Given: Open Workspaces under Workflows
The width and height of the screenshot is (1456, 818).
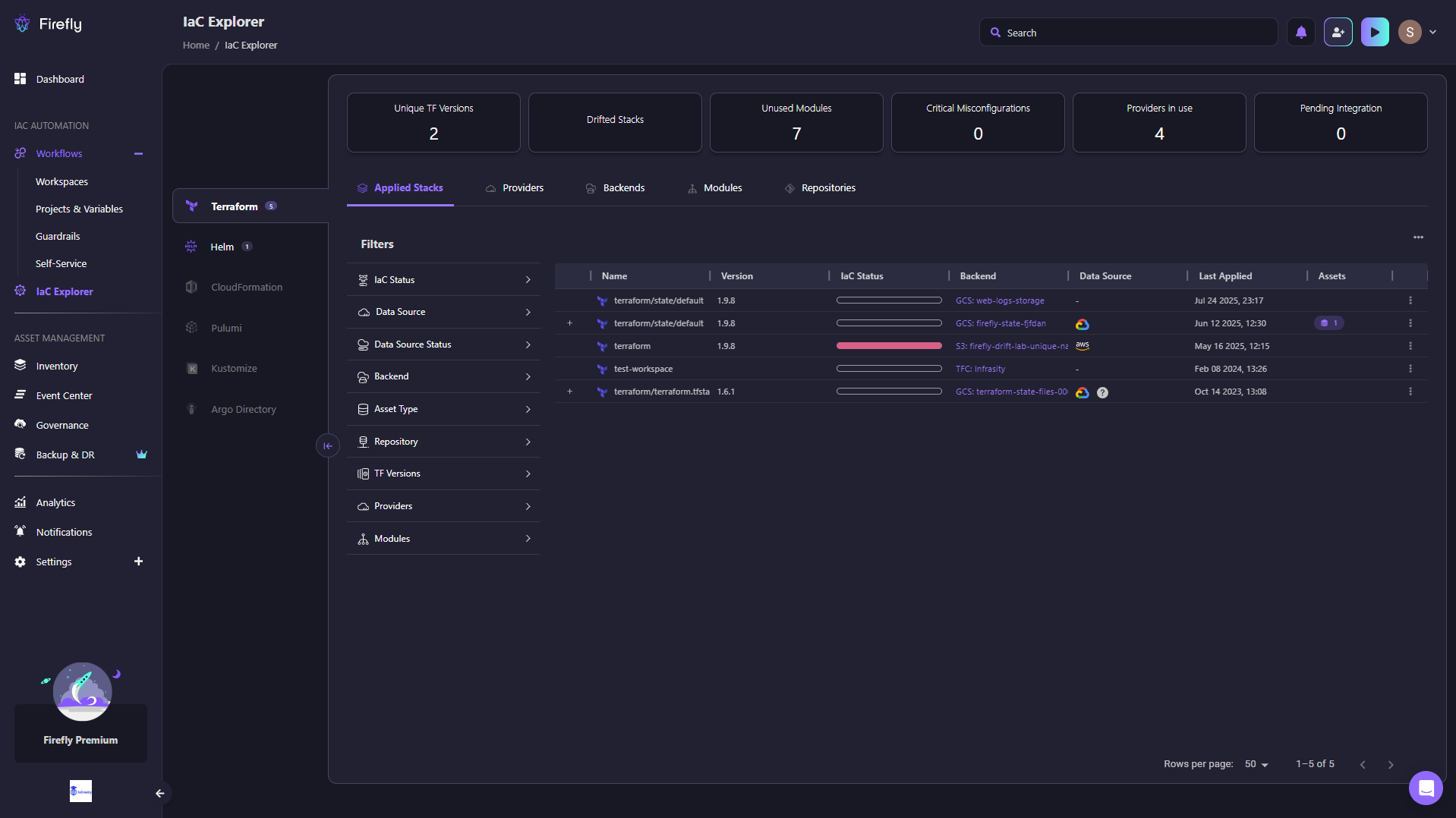Looking at the screenshot, I should click(61, 181).
